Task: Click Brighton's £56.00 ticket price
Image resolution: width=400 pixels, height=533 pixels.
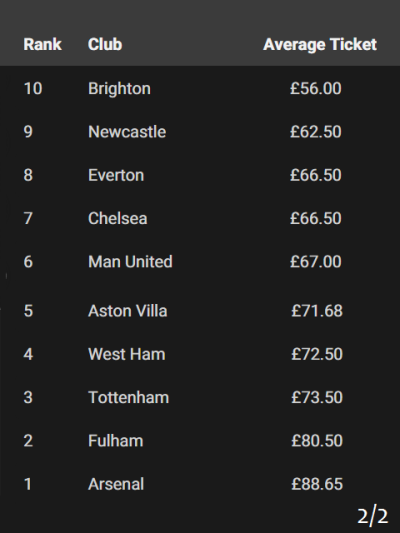Action: 316,89
